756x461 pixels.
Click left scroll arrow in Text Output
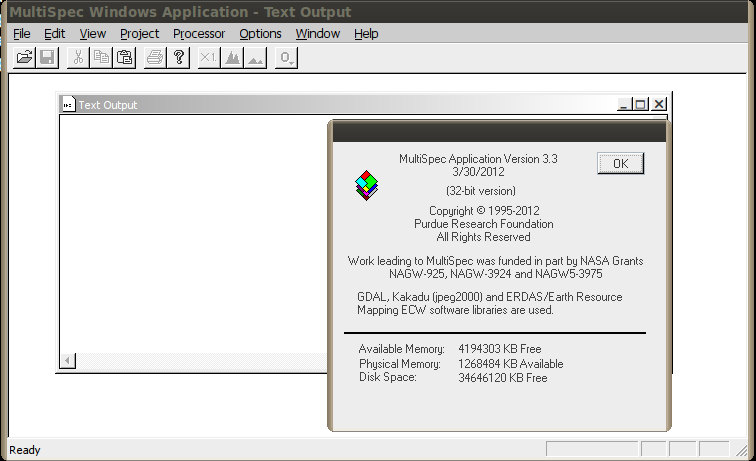68,360
